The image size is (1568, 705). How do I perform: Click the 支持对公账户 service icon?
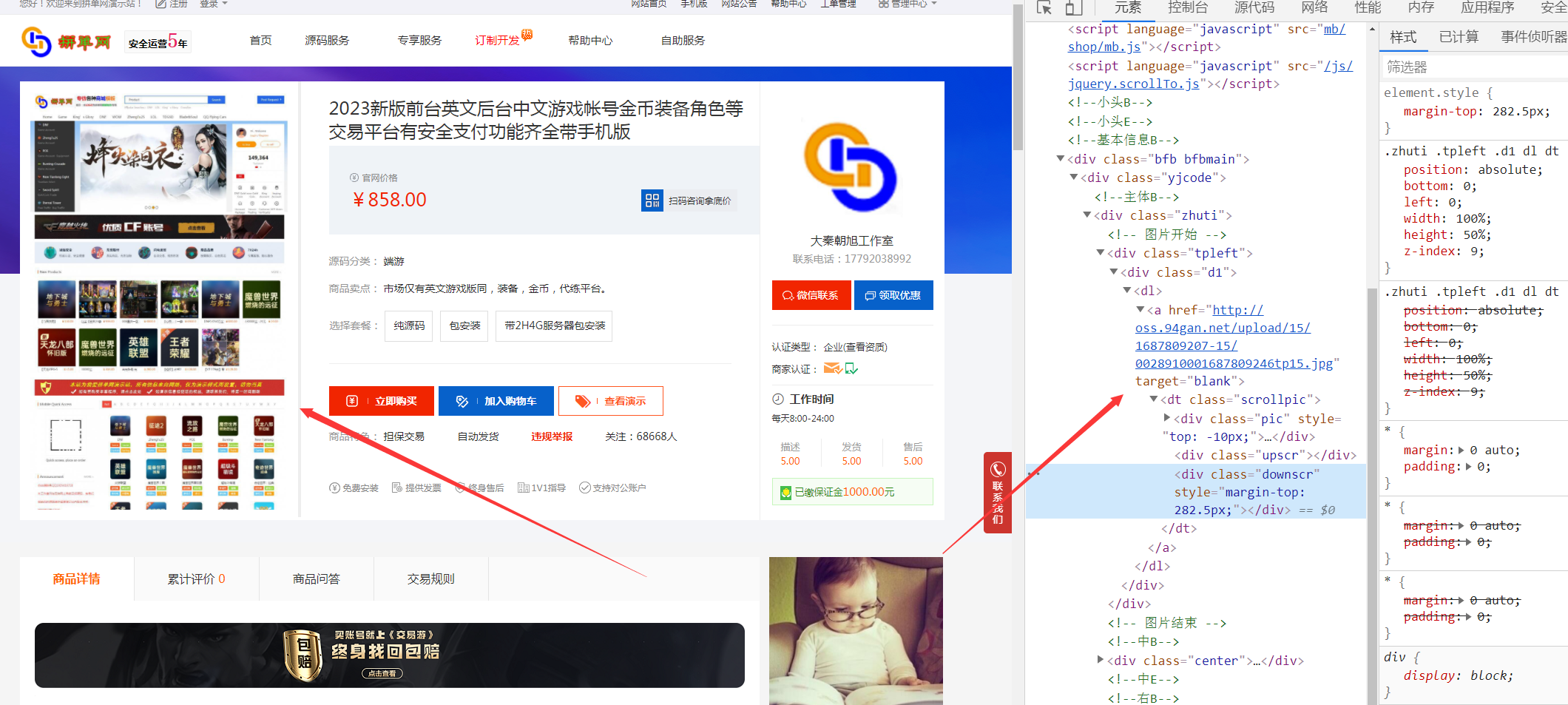click(584, 488)
